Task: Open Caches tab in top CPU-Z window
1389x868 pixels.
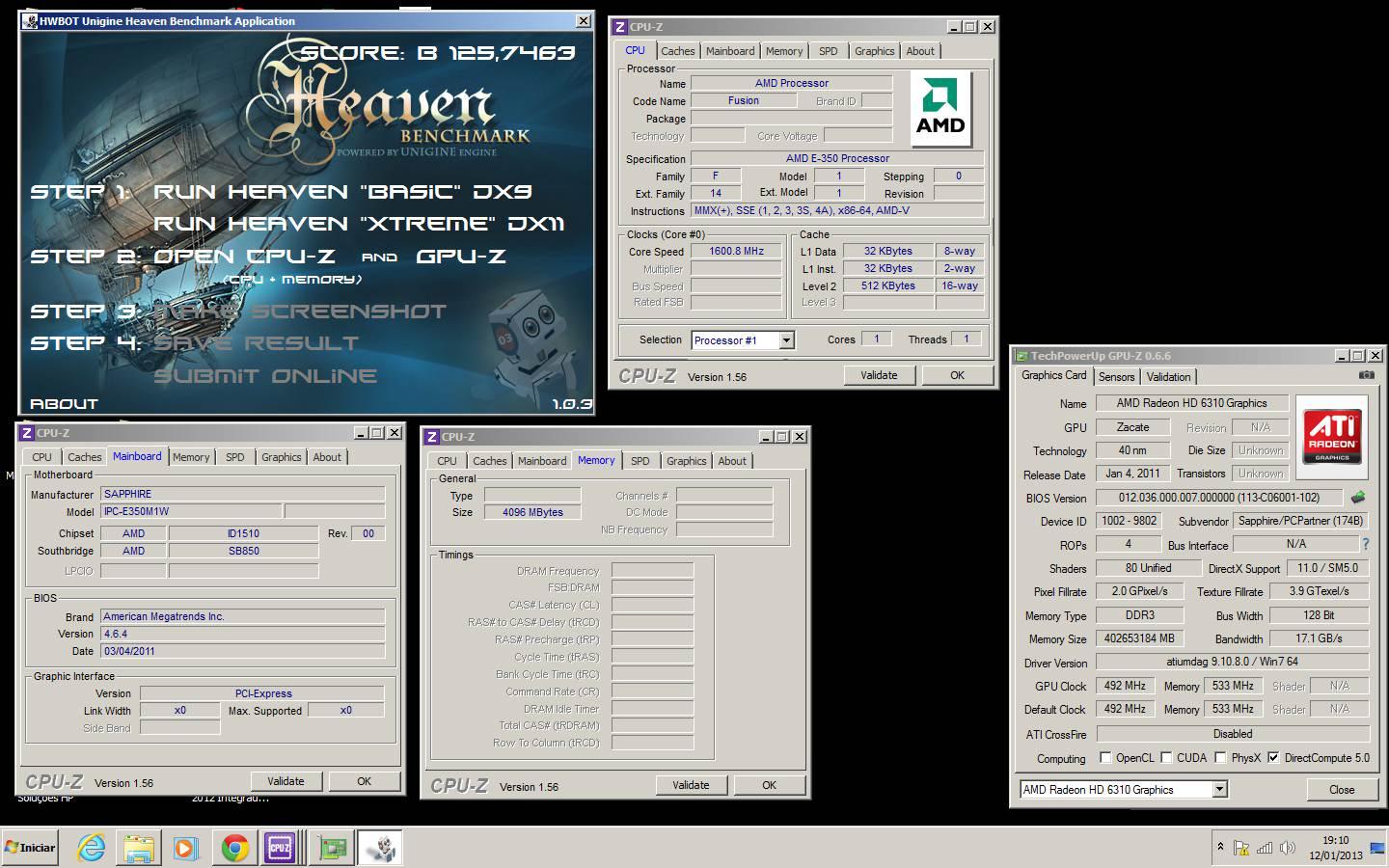Action: click(x=677, y=51)
